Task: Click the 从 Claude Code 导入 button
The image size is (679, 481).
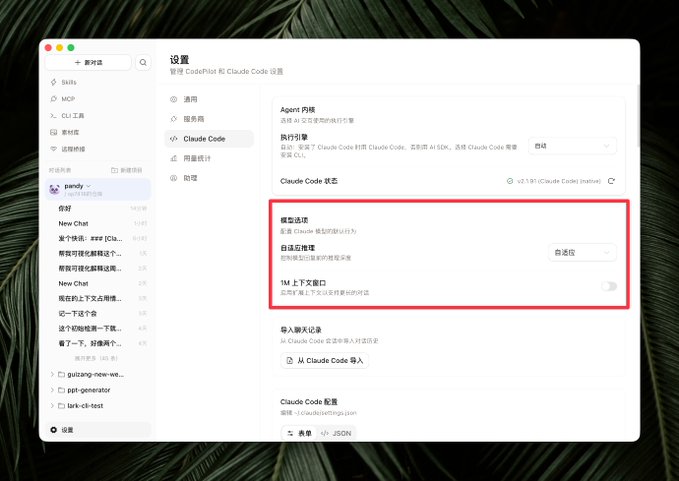Action: [x=325, y=361]
